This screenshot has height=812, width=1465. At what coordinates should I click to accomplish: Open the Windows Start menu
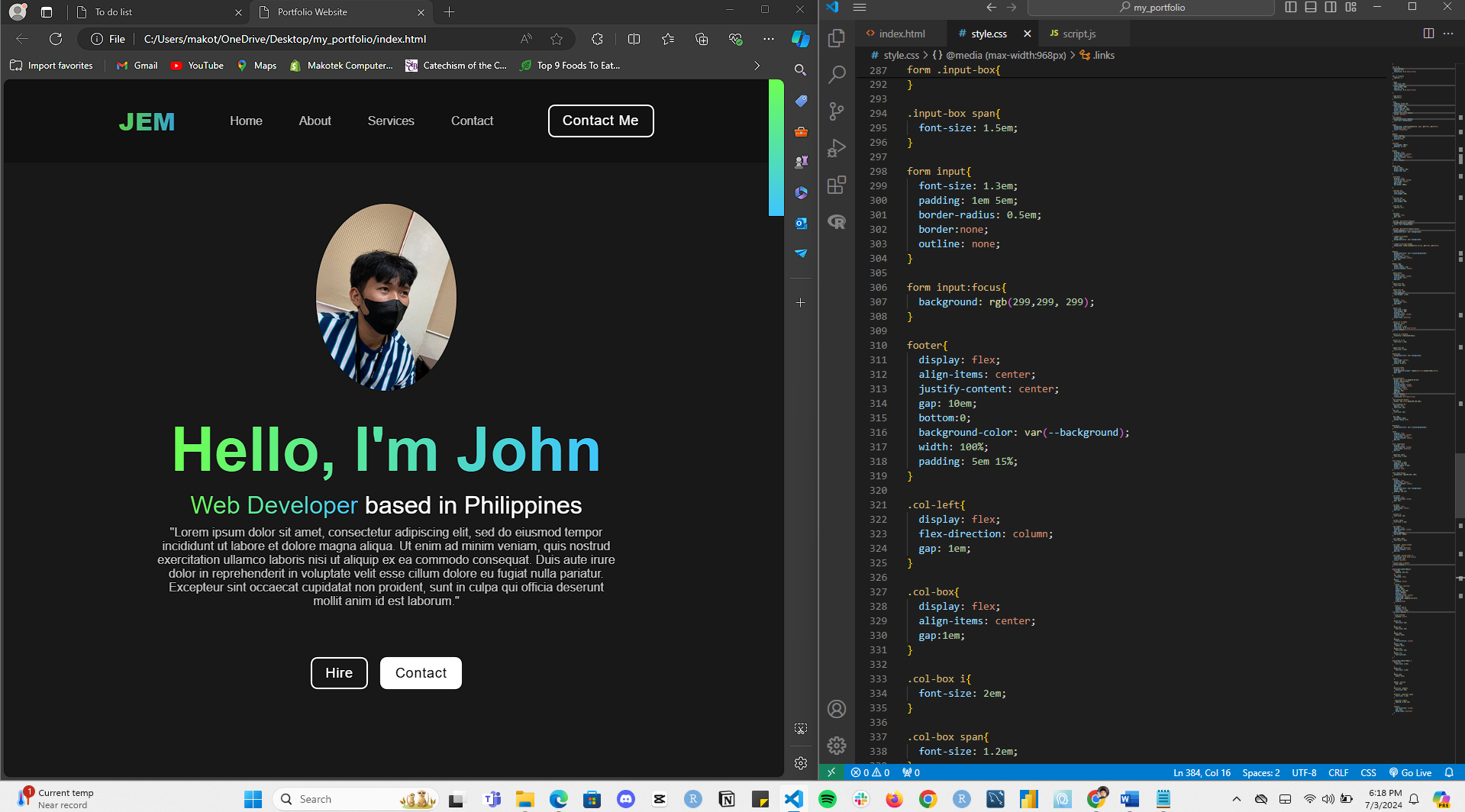point(253,799)
